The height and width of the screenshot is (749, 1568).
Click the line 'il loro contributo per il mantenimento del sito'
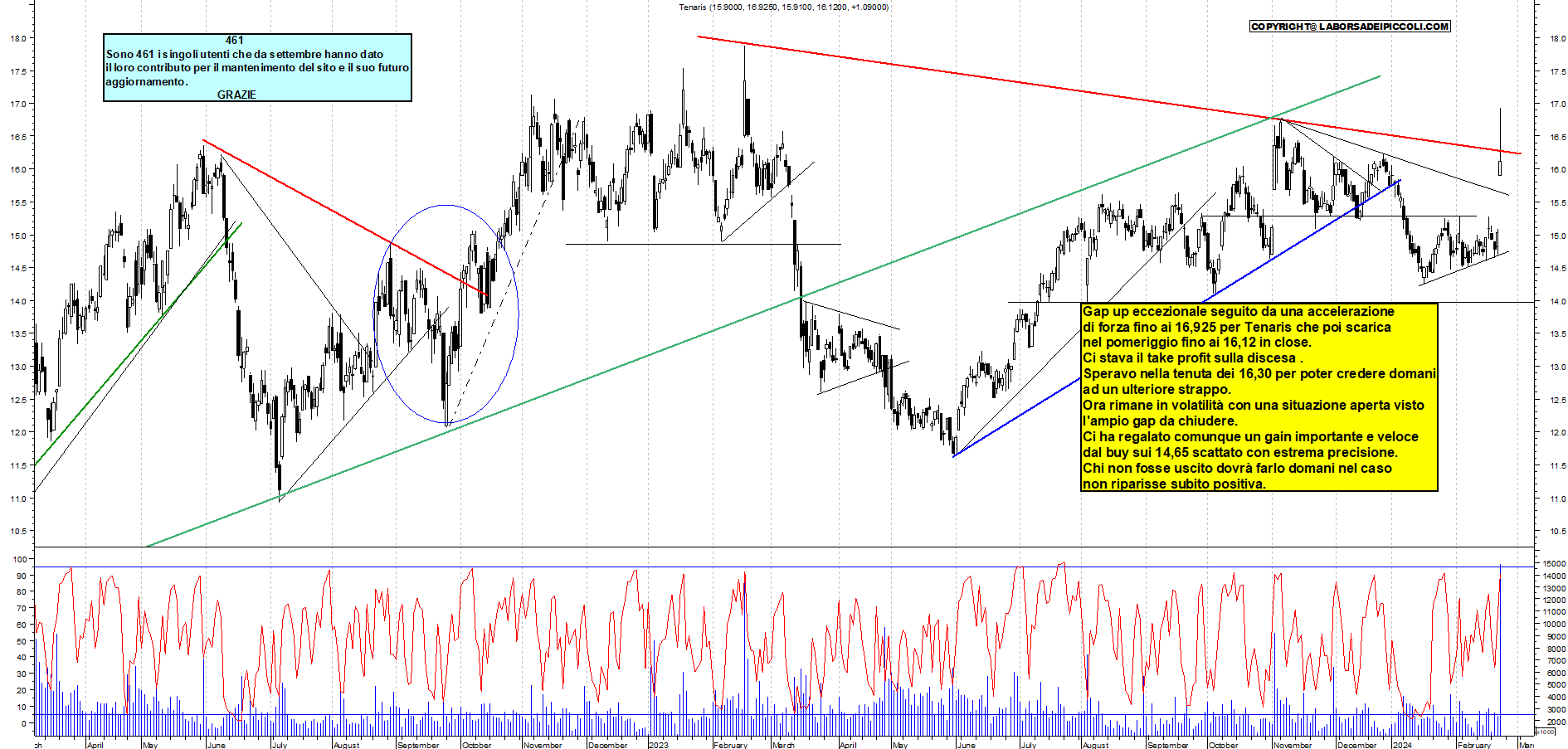coord(257,67)
